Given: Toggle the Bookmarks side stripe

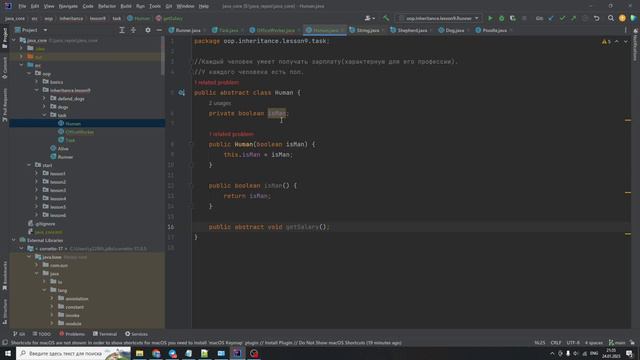Looking at the screenshot, I should 4,276.
